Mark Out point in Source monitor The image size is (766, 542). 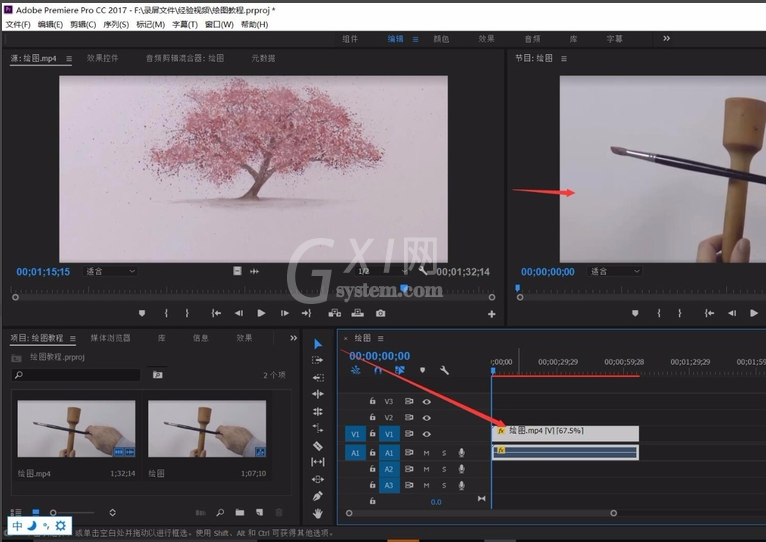pyautogui.click(x=187, y=313)
